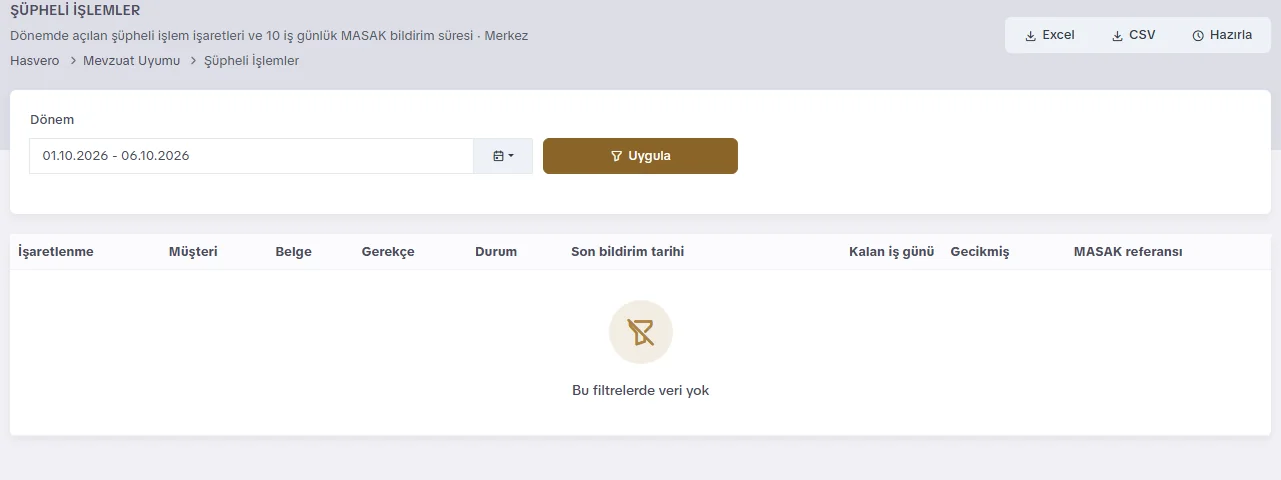This screenshot has width=1281, height=480.
Task: Click the calendar icon in Dönem field
Action: tap(498, 156)
